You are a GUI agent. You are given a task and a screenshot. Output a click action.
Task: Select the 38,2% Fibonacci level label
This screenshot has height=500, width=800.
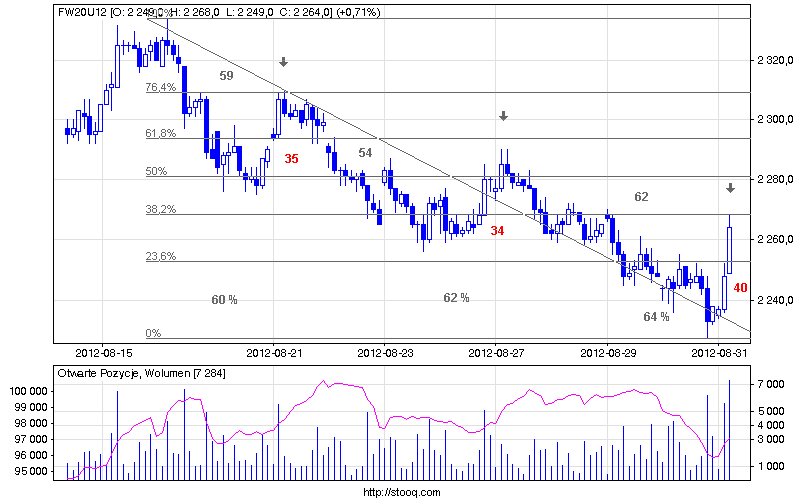161,209
